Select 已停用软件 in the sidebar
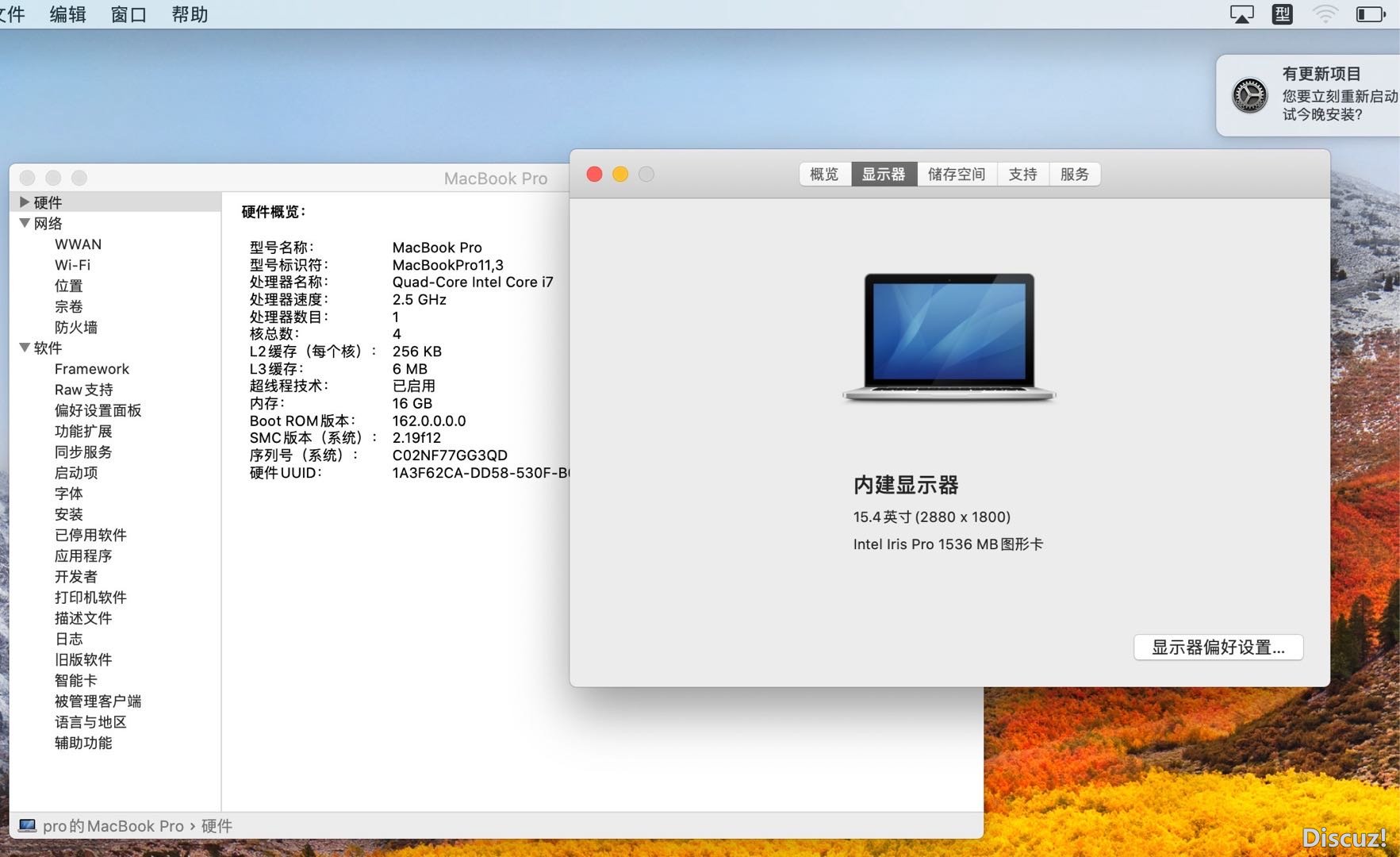 point(90,535)
